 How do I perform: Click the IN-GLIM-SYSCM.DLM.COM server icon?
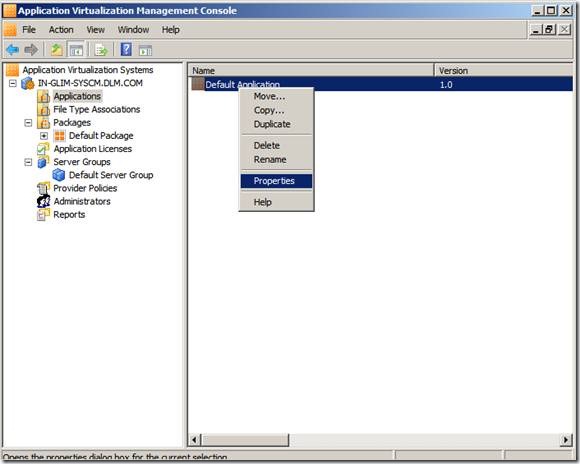[28, 83]
